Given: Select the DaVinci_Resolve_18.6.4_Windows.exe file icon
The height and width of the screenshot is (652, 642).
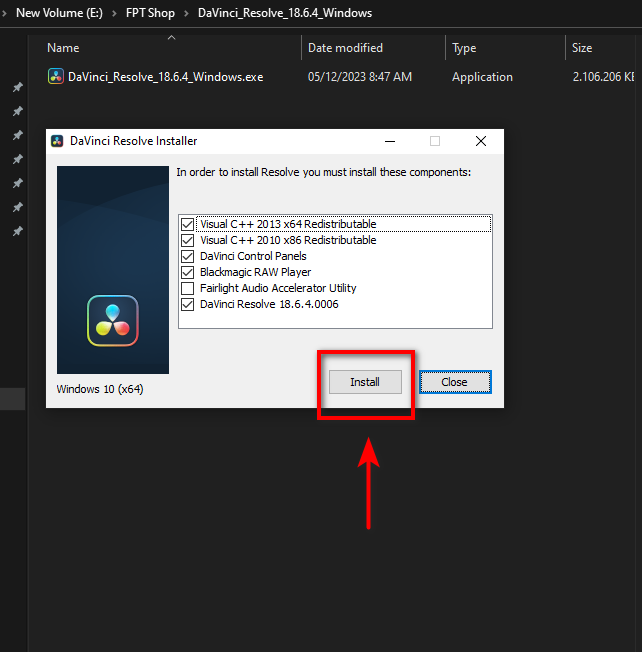Looking at the screenshot, I should pyautogui.click(x=56, y=77).
